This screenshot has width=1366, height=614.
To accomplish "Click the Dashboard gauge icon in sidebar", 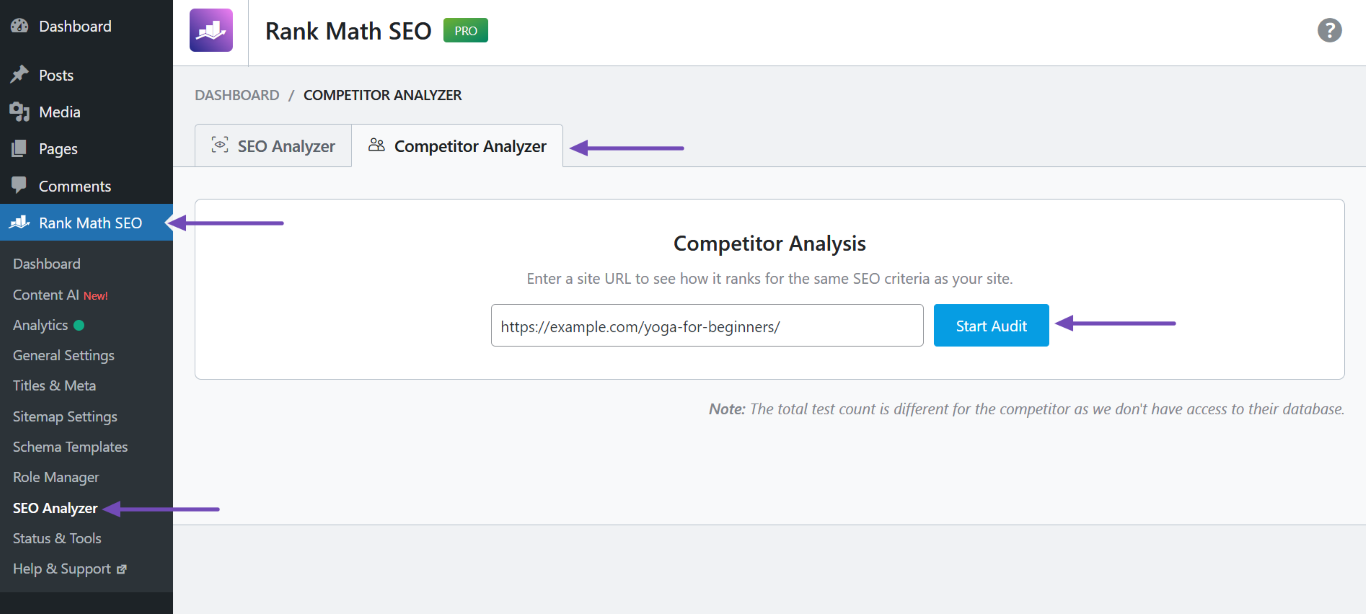I will 19,26.
